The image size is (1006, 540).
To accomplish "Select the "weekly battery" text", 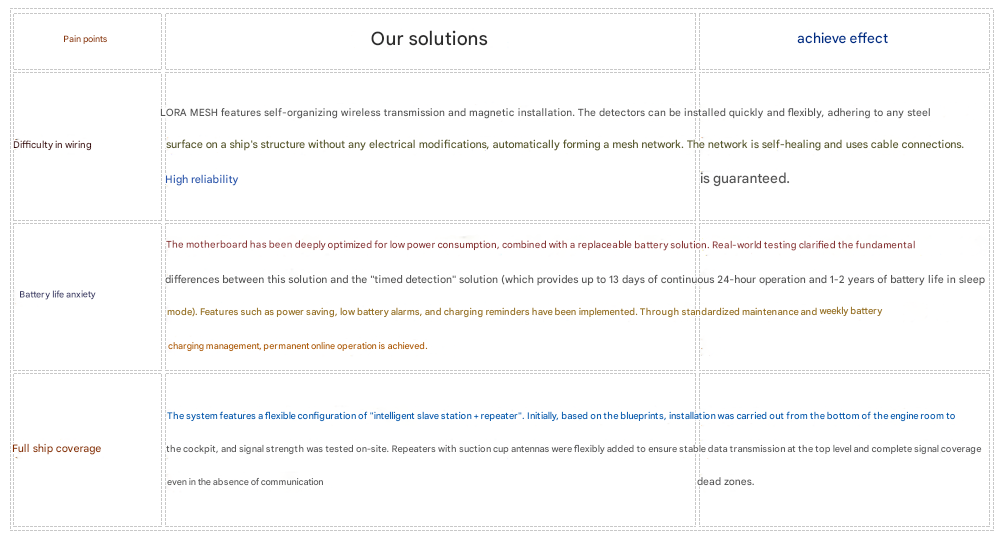I will [851, 311].
